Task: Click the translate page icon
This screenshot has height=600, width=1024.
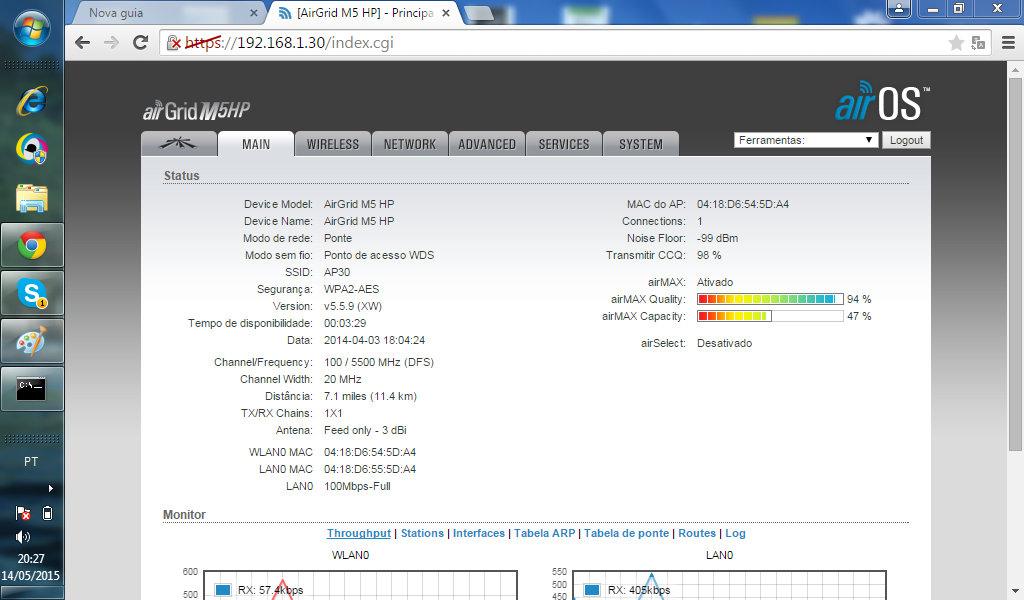Action: click(x=978, y=43)
